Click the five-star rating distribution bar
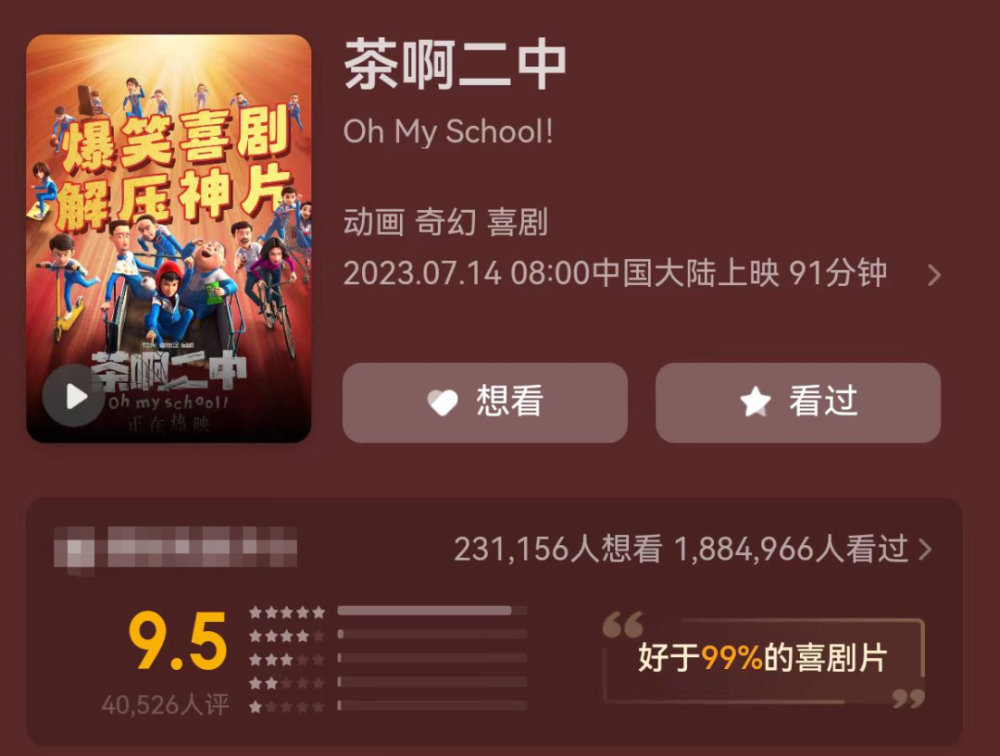Viewport: 1000px width, 756px height. tap(432, 611)
